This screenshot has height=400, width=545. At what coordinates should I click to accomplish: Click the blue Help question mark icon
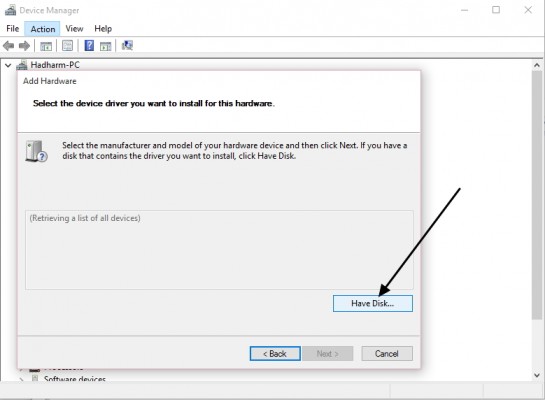(89, 46)
